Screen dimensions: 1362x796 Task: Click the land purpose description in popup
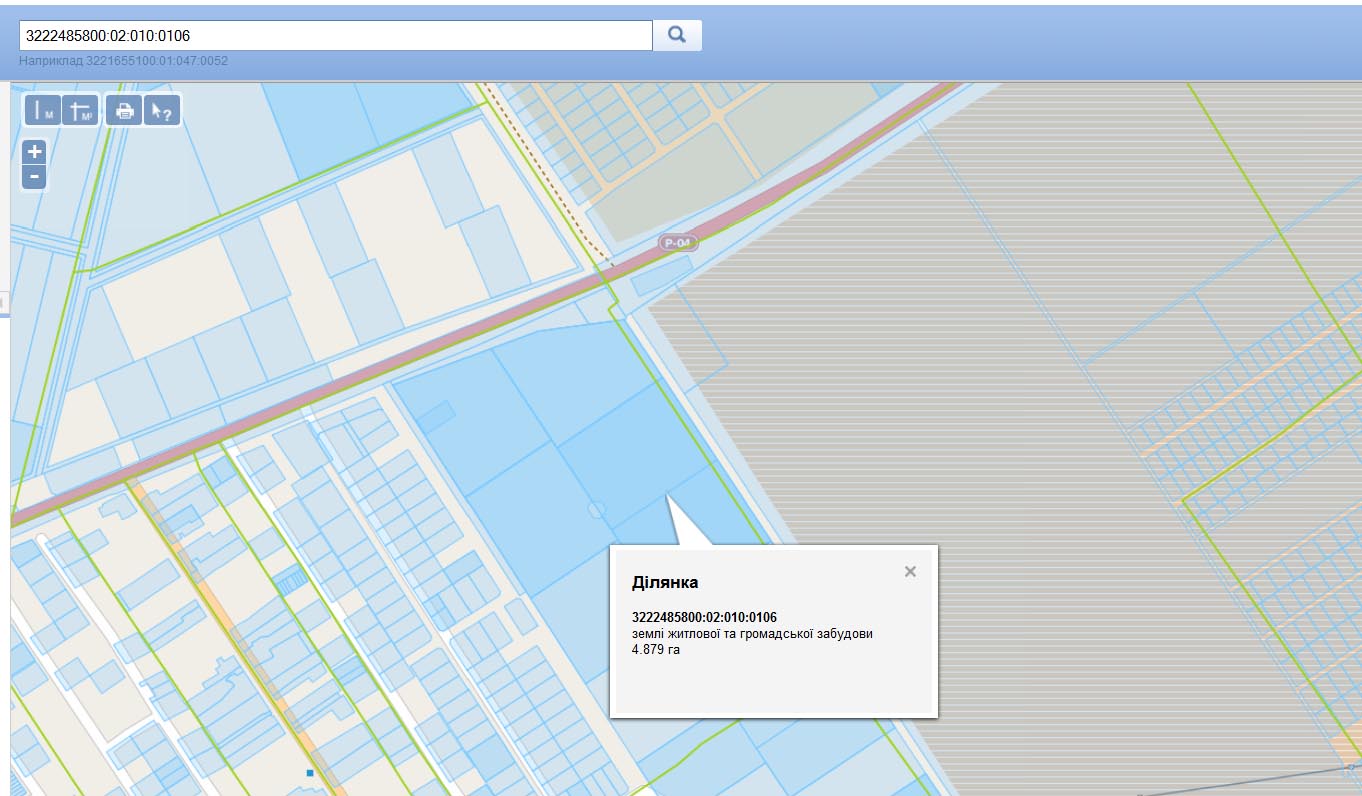click(x=759, y=634)
